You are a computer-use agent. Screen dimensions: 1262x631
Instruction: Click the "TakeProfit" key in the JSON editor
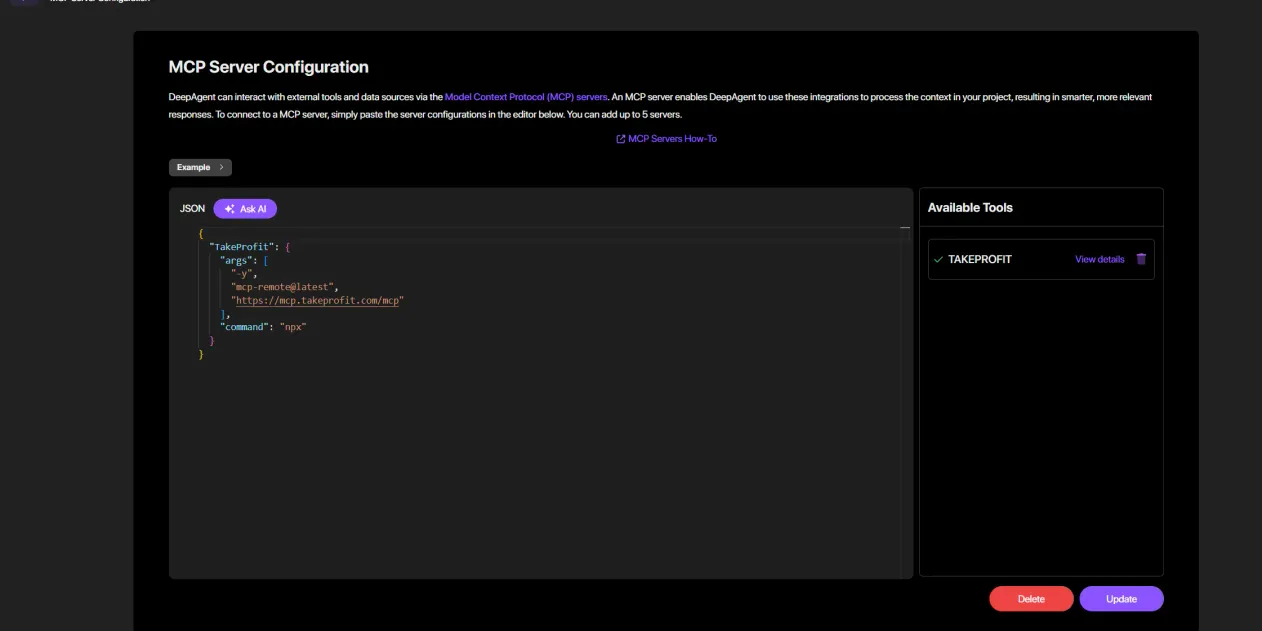(240, 246)
